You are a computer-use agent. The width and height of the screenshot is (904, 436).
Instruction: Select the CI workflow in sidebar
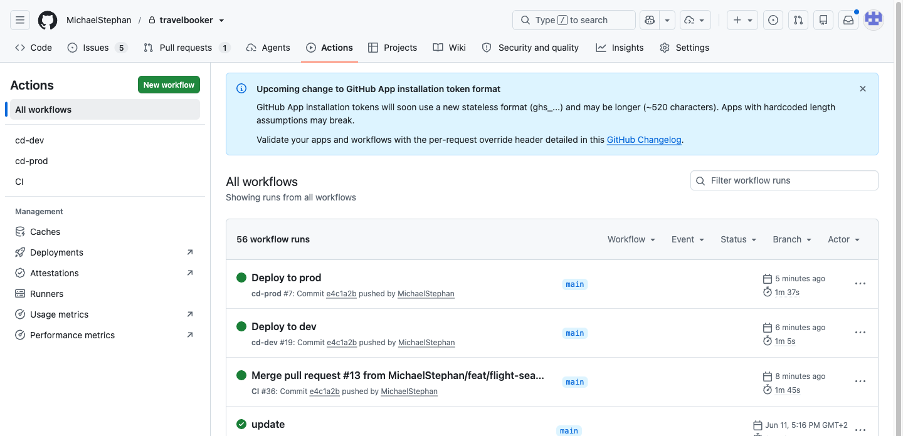pos(105,182)
